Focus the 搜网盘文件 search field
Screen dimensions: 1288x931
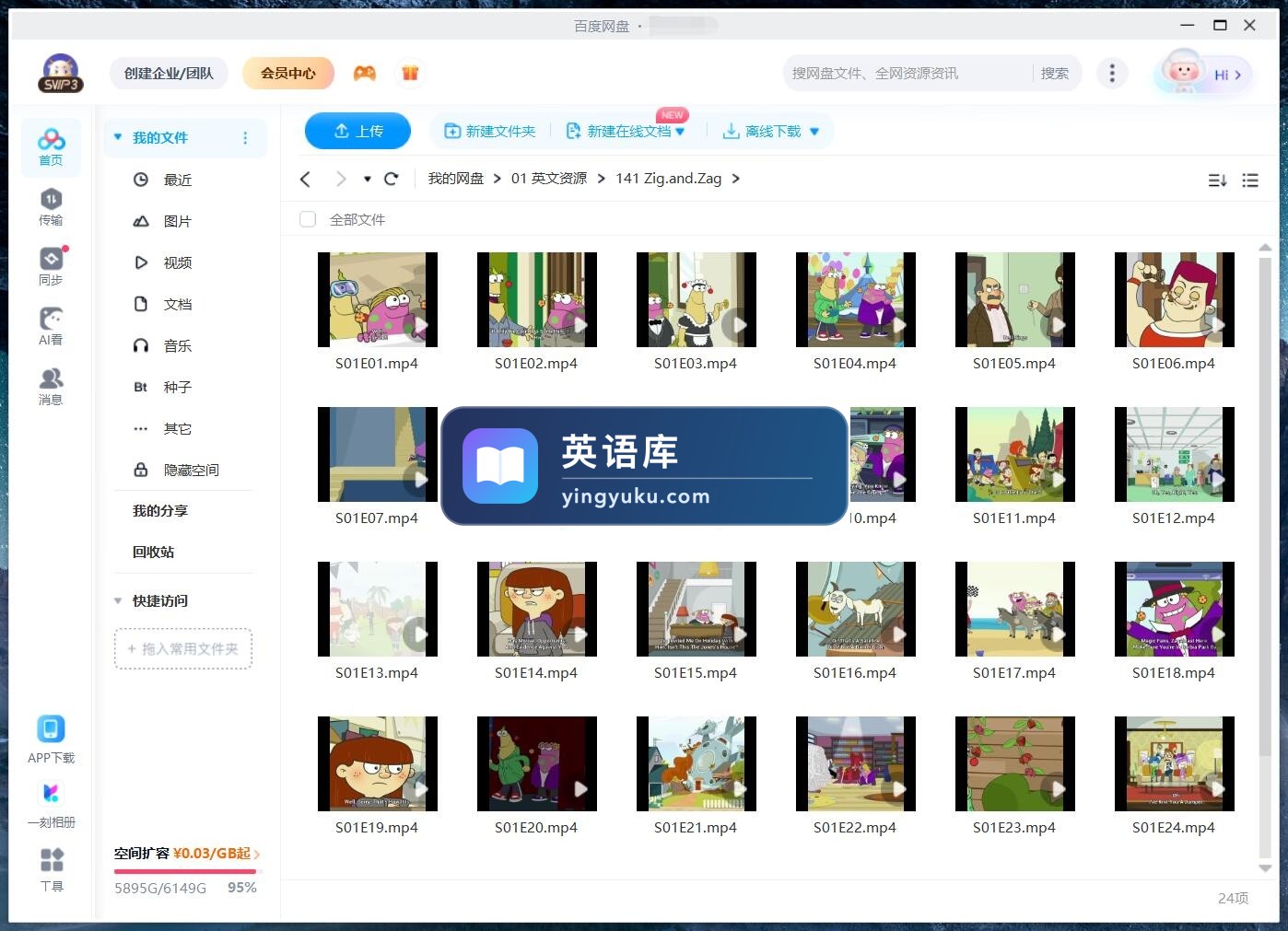click(x=907, y=73)
